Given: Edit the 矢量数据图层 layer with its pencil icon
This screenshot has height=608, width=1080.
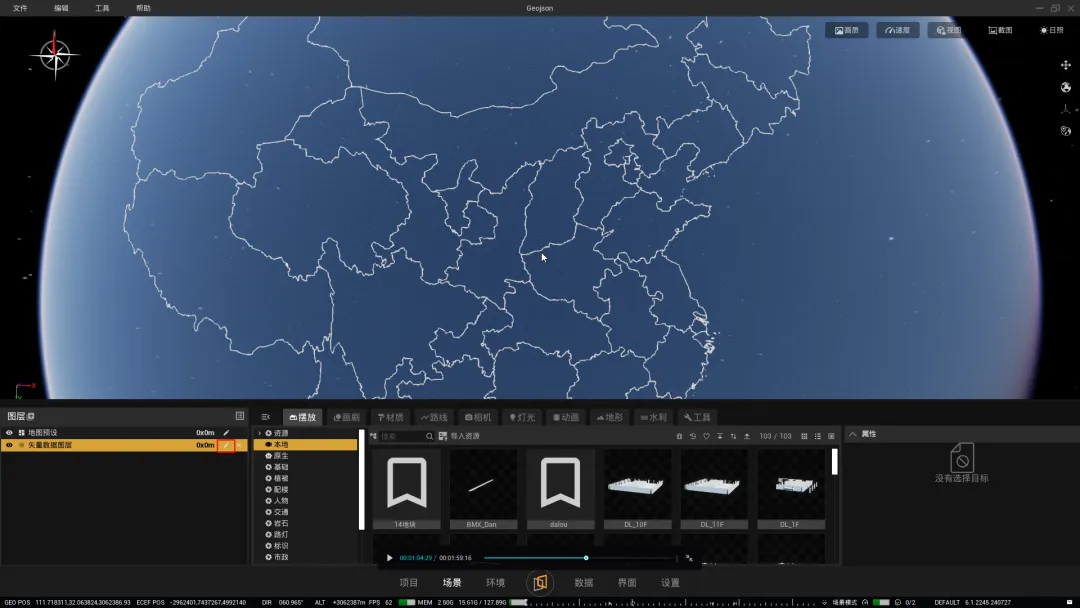Looking at the screenshot, I should (226, 445).
